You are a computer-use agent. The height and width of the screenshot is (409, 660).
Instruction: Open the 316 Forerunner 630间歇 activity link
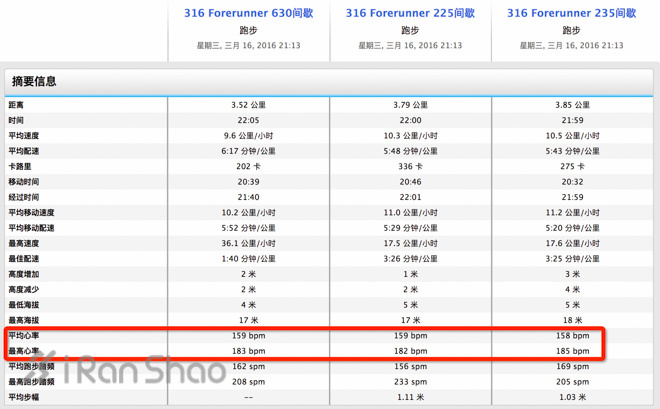tap(248, 13)
